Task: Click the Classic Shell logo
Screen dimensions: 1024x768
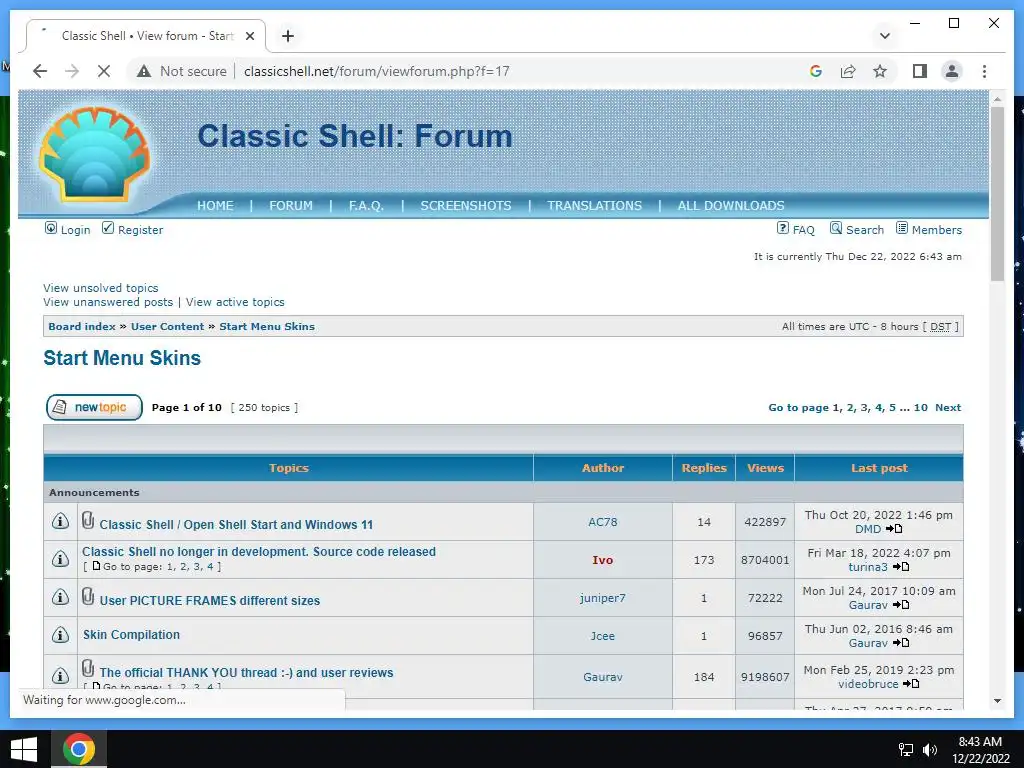Action: point(95,154)
